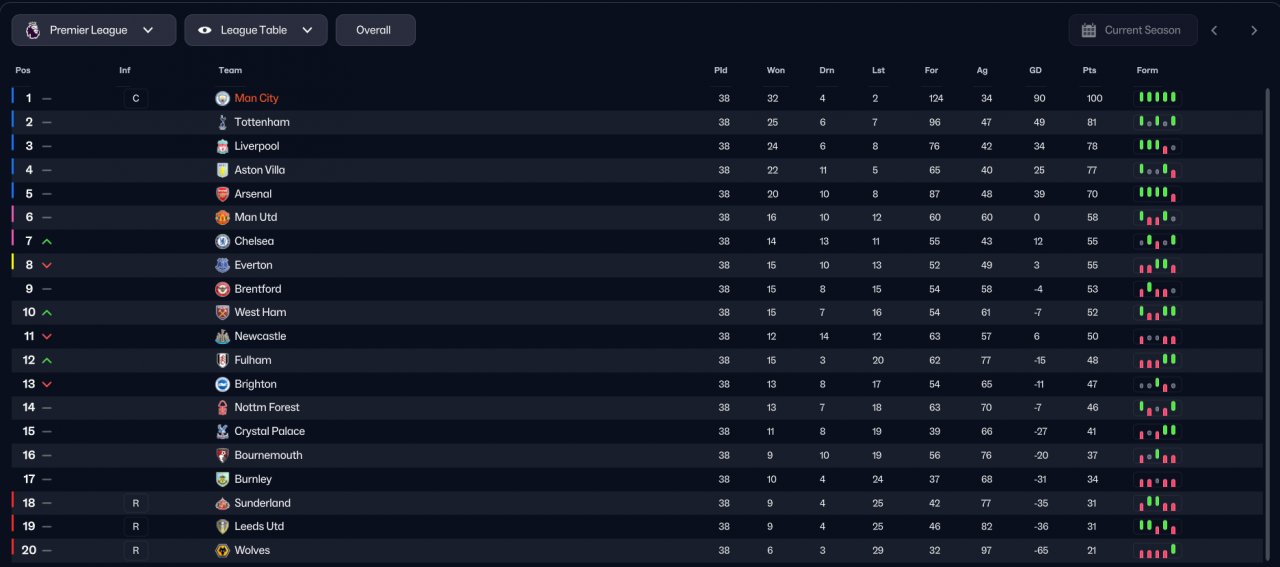Click the Aston Villa badge icon

(222, 170)
